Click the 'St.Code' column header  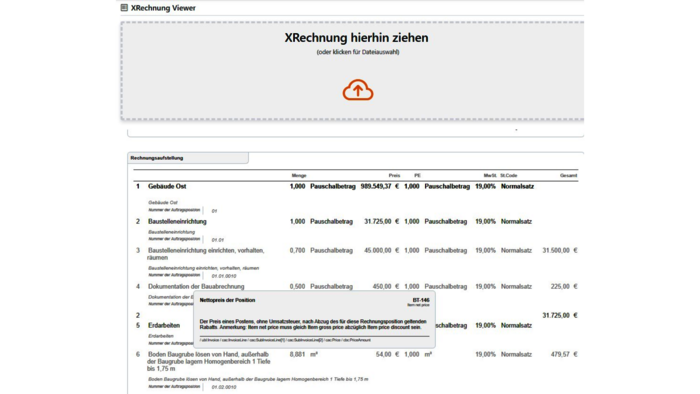[508, 175]
